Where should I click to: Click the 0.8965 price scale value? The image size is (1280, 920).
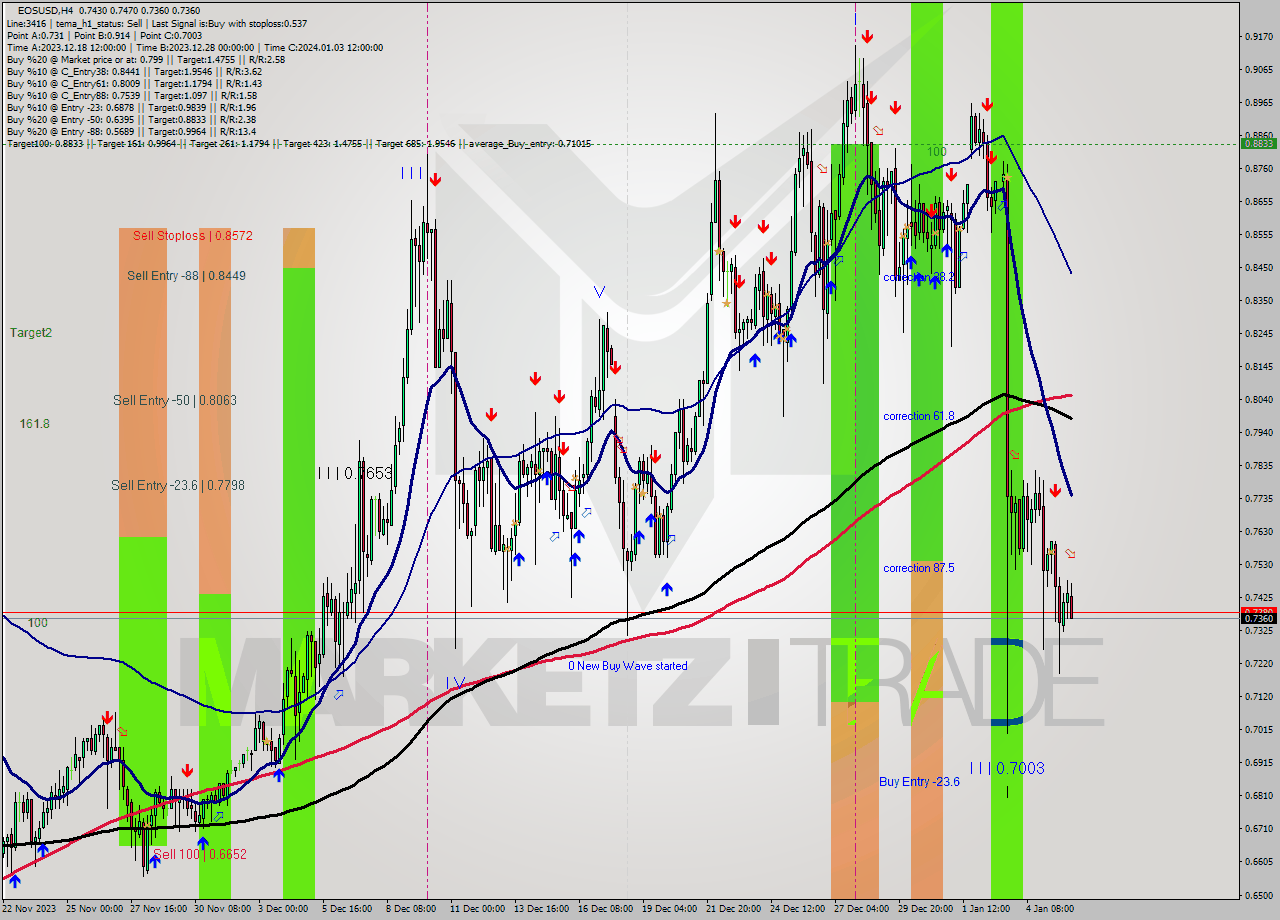(x=1258, y=103)
